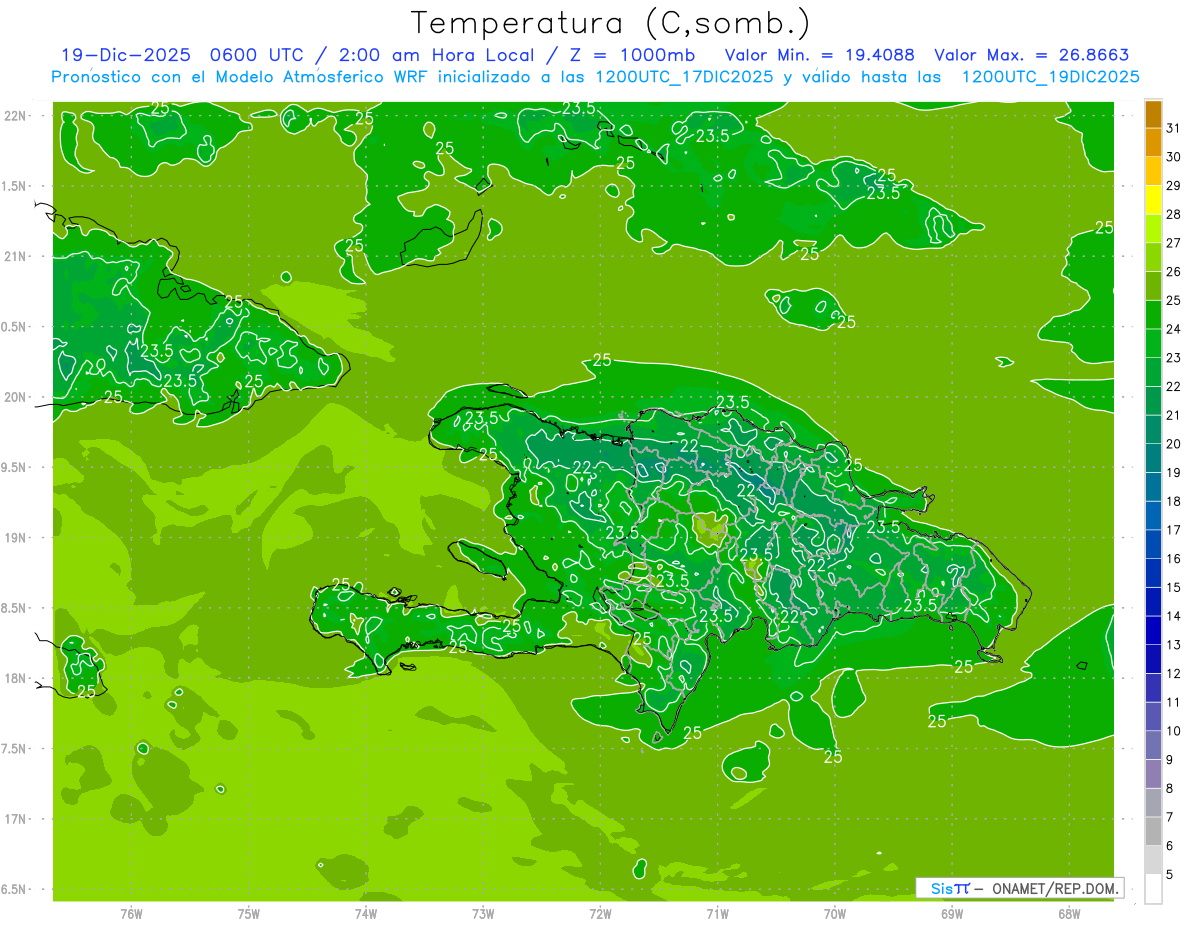The height and width of the screenshot is (927, 1200).
Task: Click the 19-Dic-2025 0600 UTC date label
Action: (178, 55)
